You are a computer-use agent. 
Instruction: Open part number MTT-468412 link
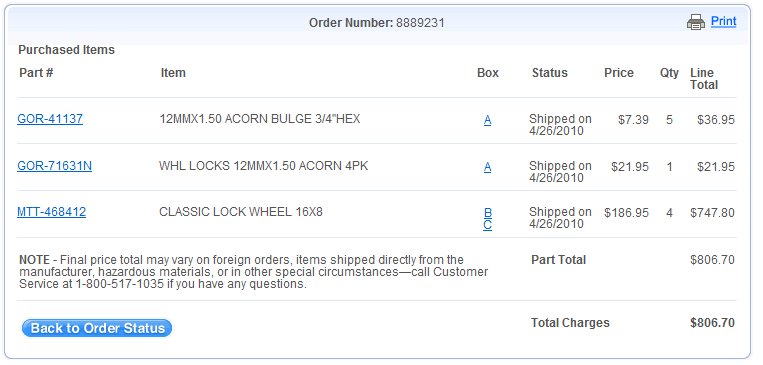coord(52,212)
